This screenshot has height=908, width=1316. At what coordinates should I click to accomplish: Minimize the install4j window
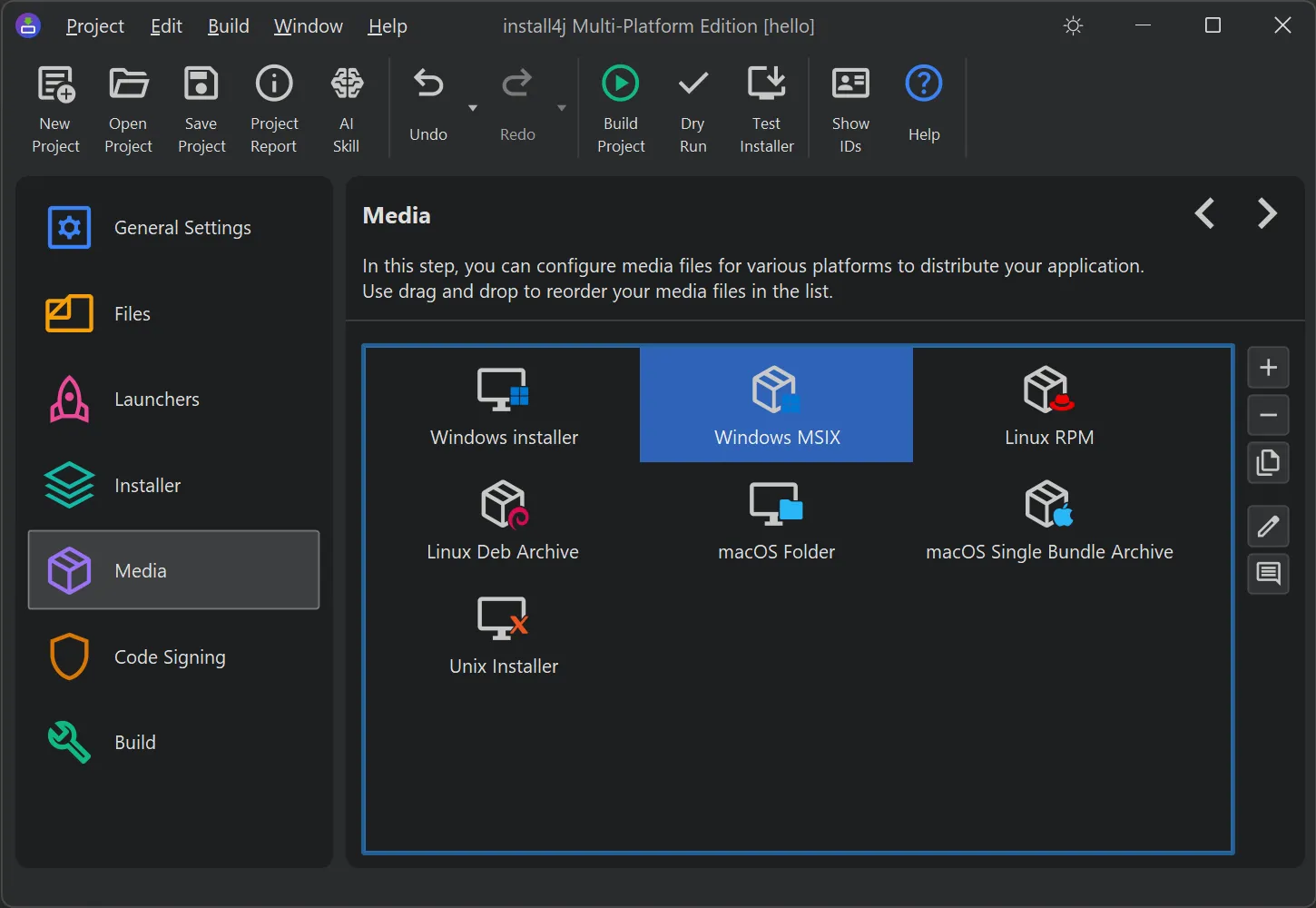1143,25
